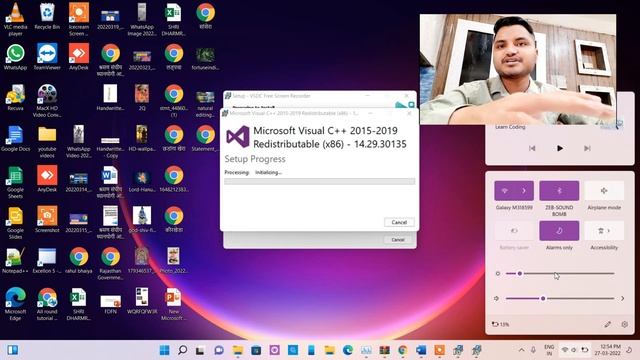Open the rahul bhaiya Chrome shortcut
Viewport: 640px width, 360px height.
tap(78, 260)
